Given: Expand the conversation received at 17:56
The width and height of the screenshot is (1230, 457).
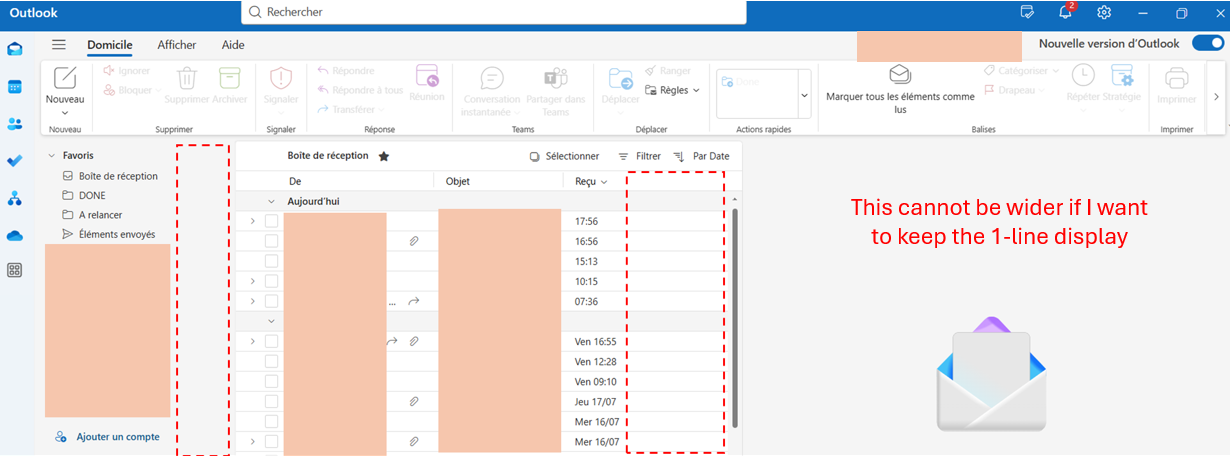Looking at the screenshot, I should click(x=252, y=221).
